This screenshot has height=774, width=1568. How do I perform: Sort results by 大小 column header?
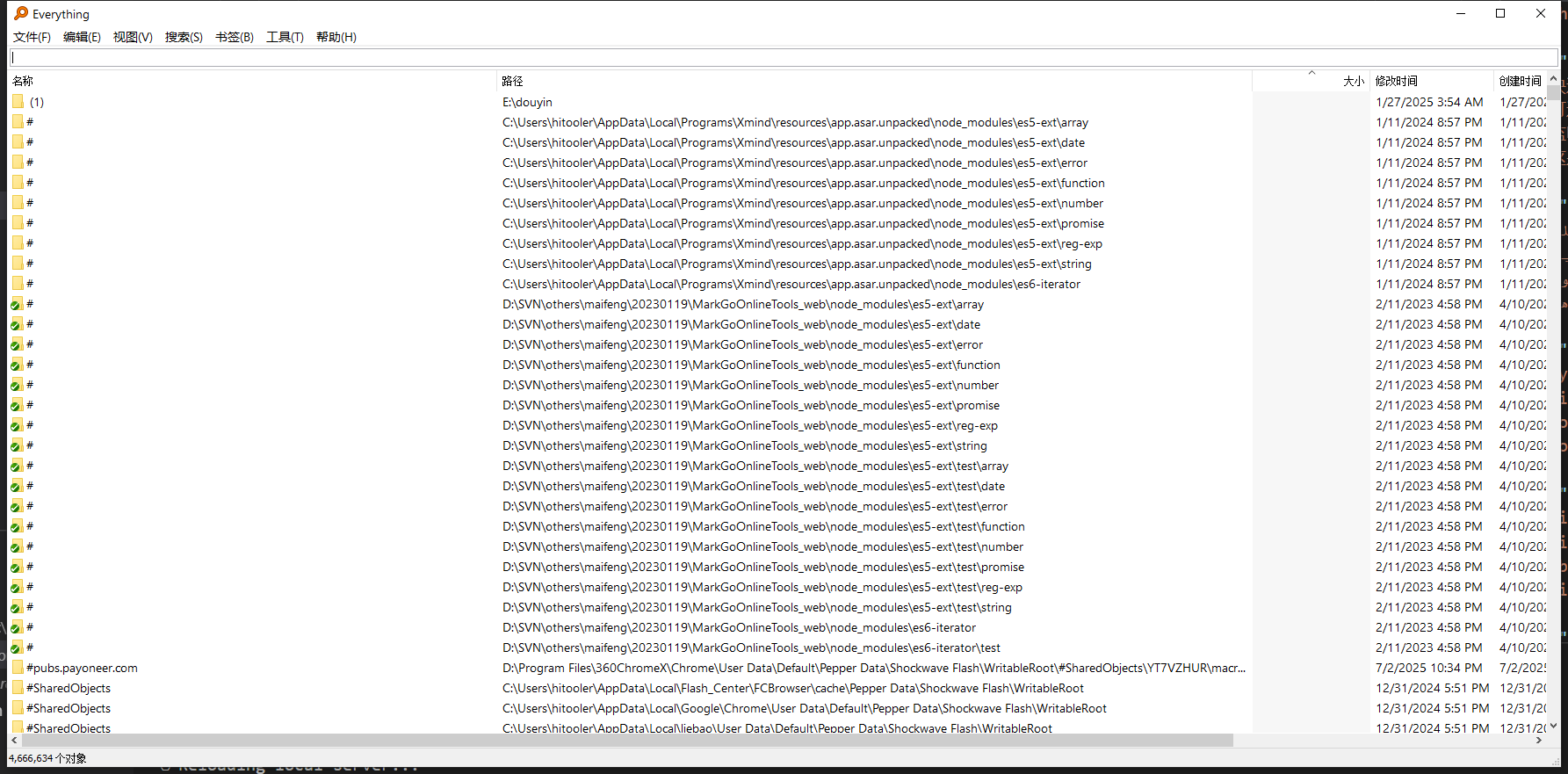(x=1311, y=81)
